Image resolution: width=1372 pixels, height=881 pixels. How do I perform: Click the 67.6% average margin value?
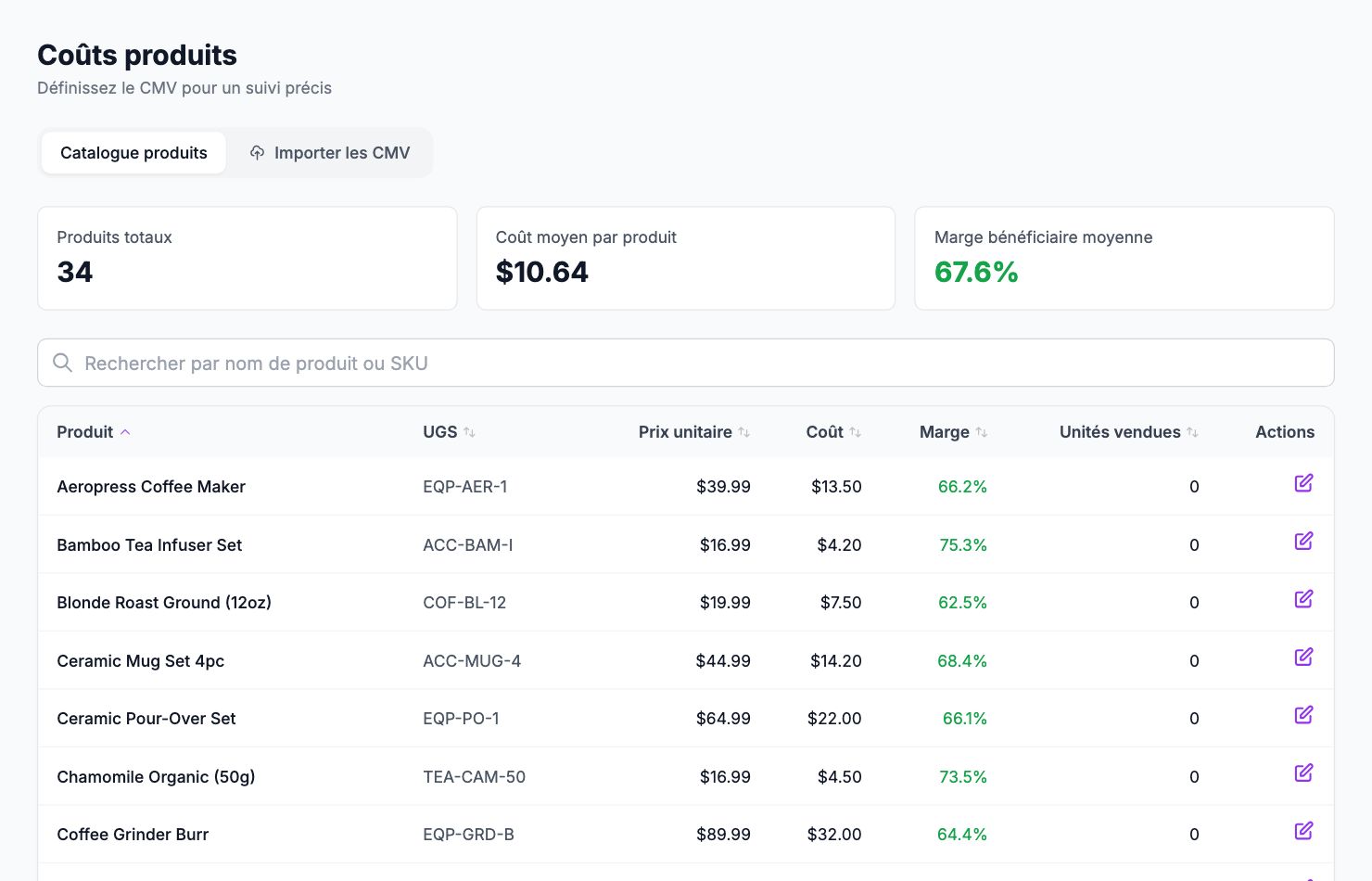pos(976,272)
